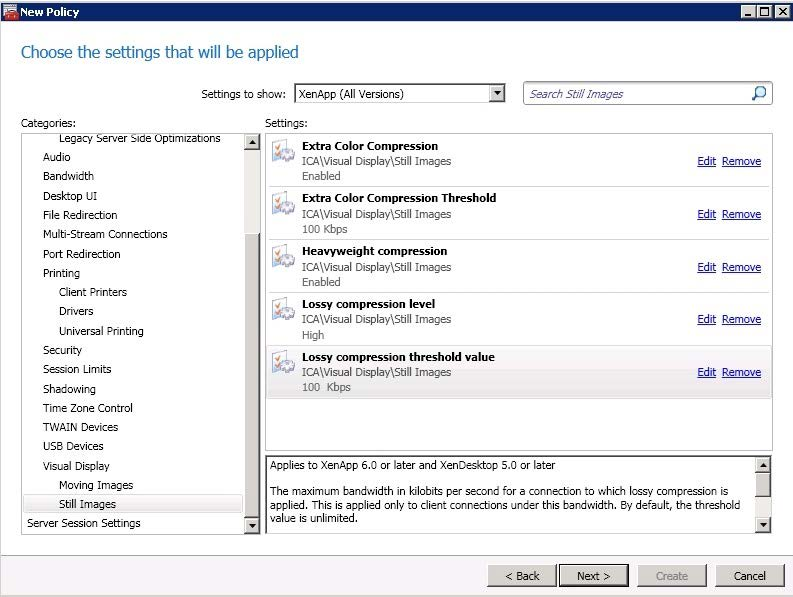The width and height of the screenshot is (793, 597).
Task: Click the Extra Color Compression Threshold icon
Action: click(x=283, y=204)
